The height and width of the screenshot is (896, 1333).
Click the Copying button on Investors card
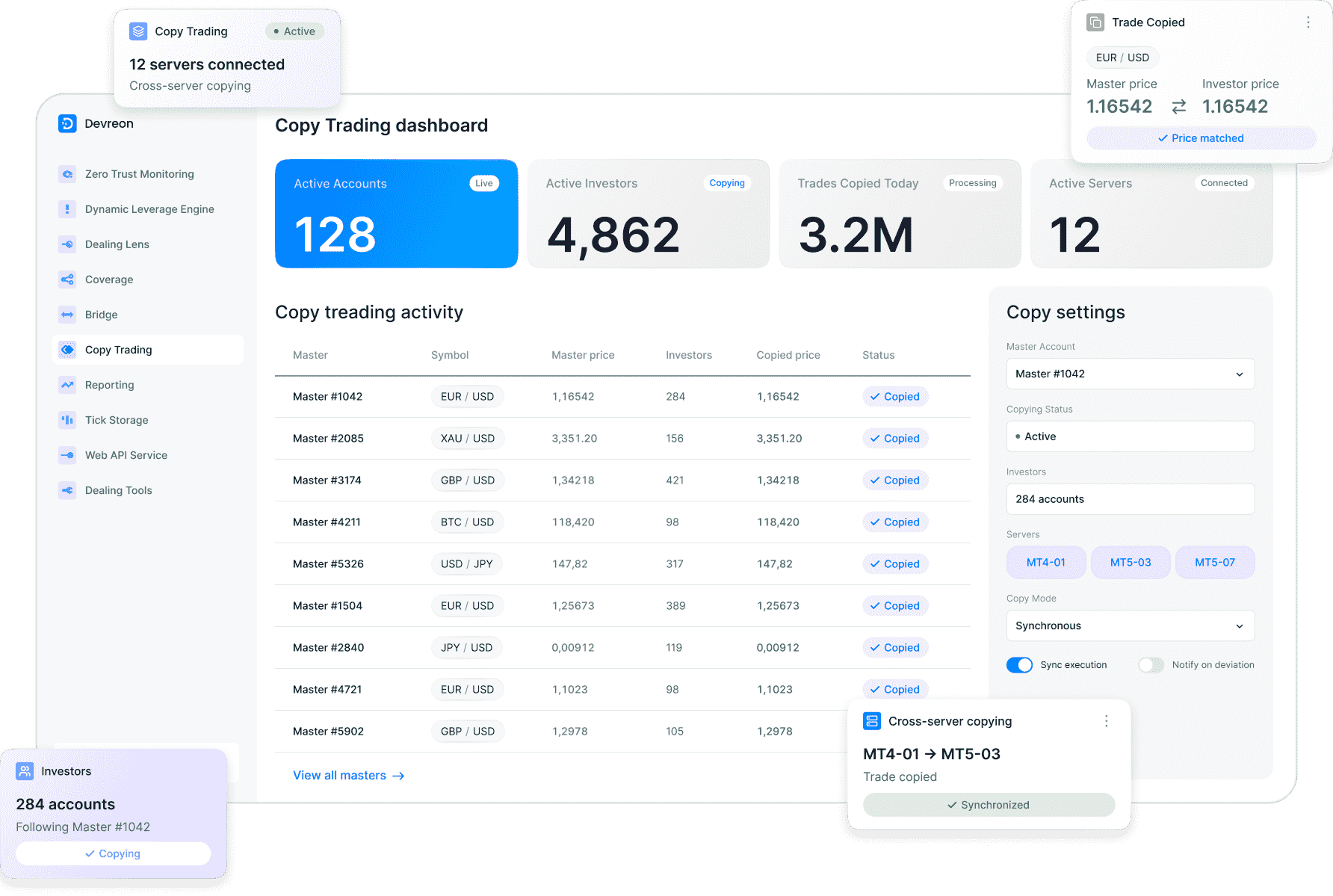tap(113, 853)
